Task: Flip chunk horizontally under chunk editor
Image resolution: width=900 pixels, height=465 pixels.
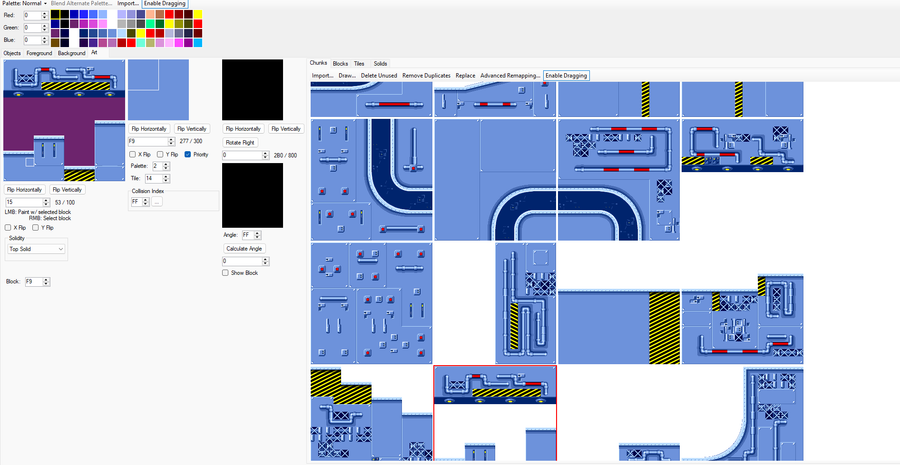Action: tap(25, 189)
